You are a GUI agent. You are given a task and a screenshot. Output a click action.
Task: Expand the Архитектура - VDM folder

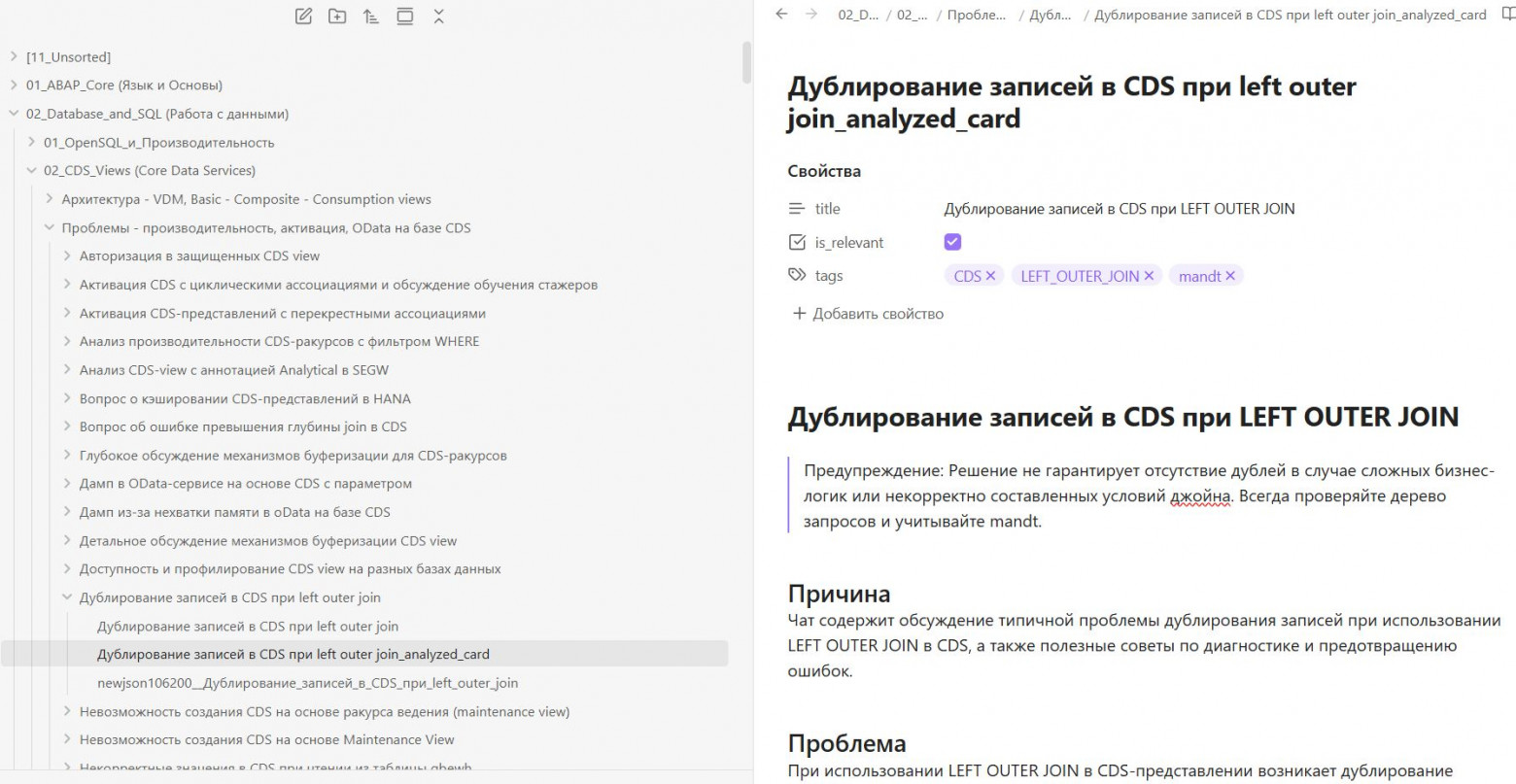click(50, 199)
